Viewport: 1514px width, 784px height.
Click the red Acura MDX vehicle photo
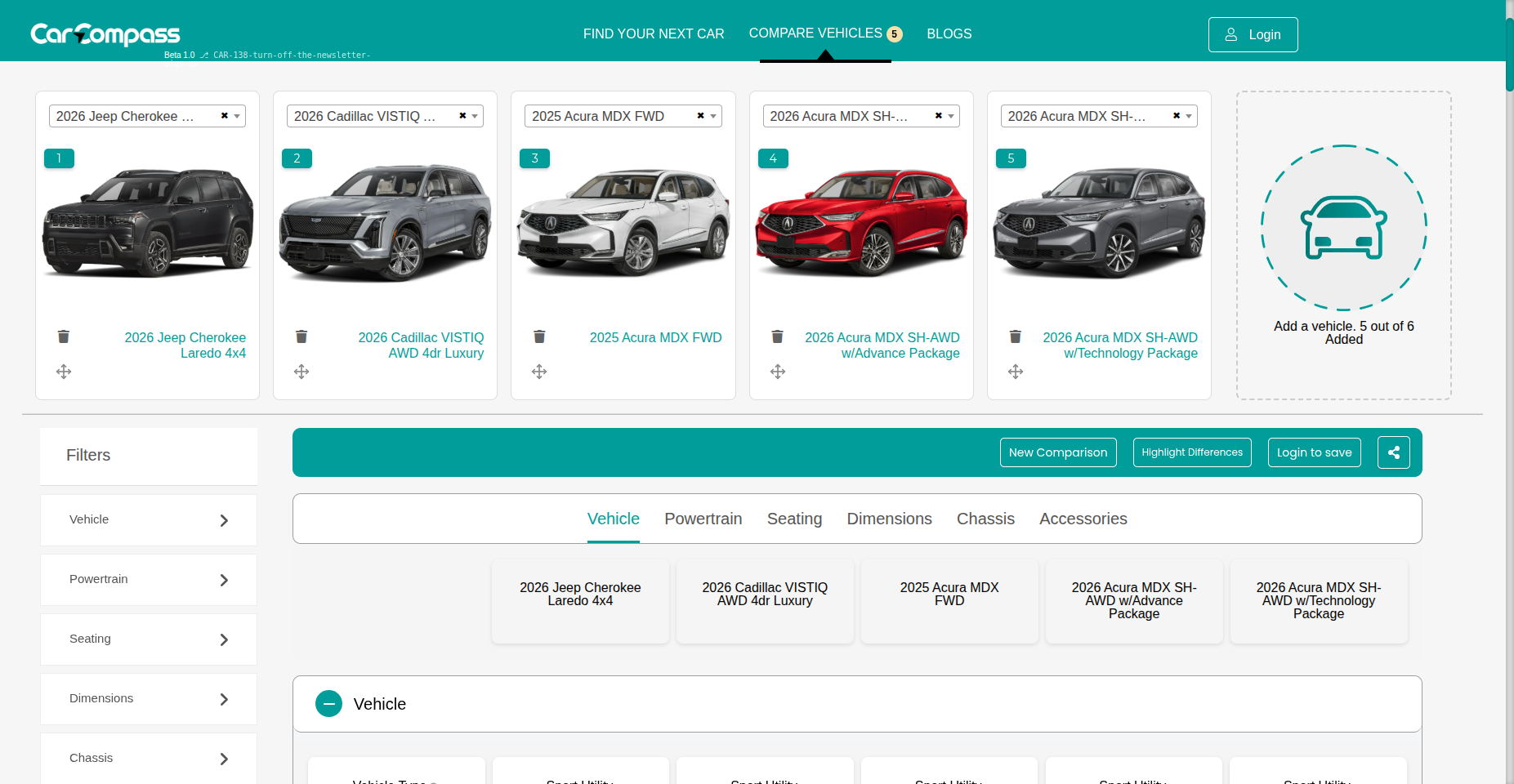click(860, 226)
